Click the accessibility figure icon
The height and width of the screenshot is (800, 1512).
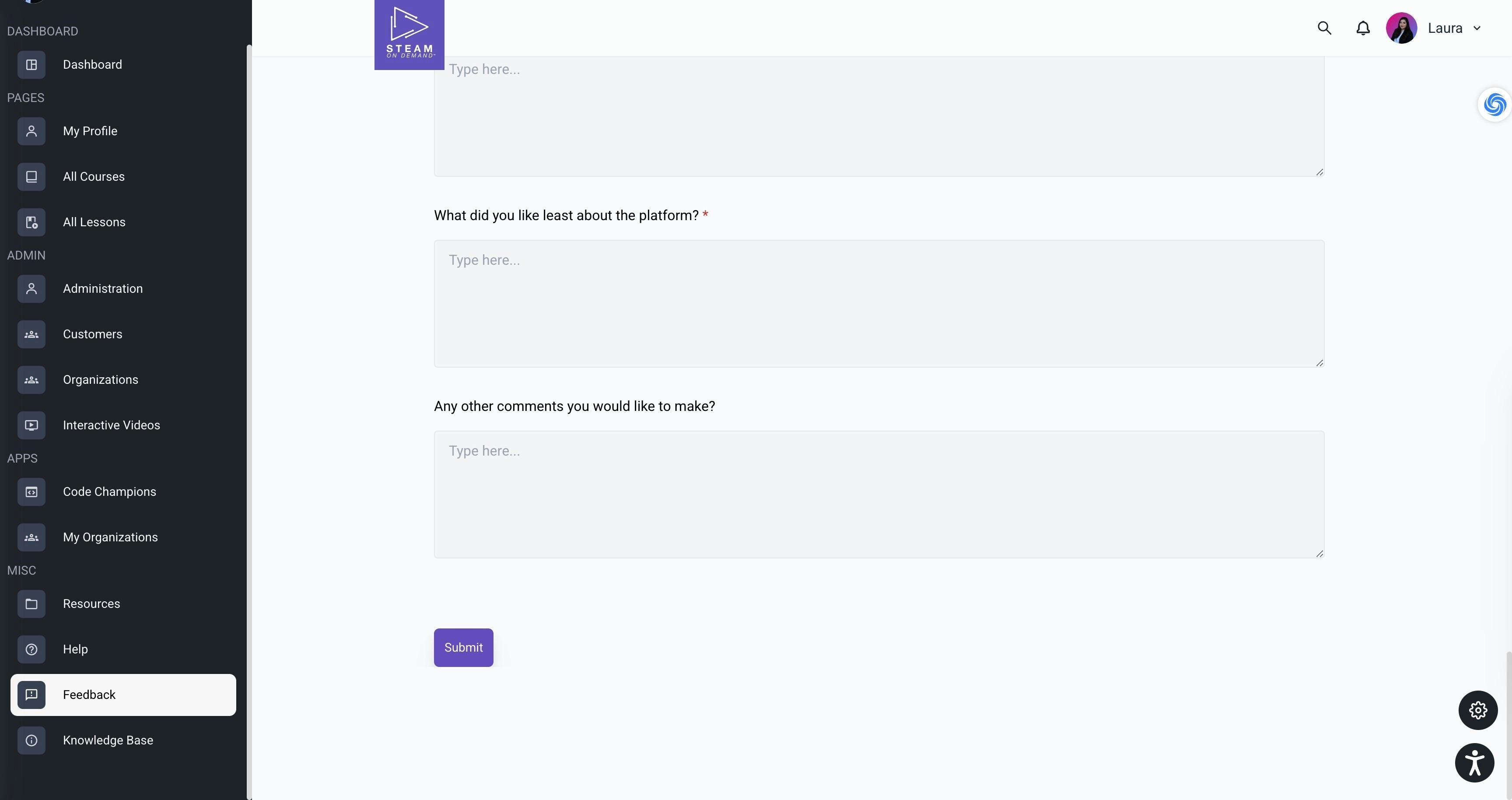(x=1474, y=762)
